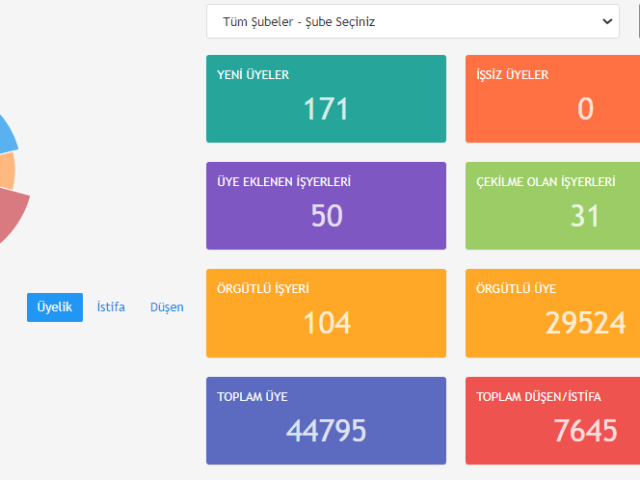The height and width of the screenshot is (480, 640).
Task: Click the blue slice of the pie chart
Action: [x=7, y=133]
